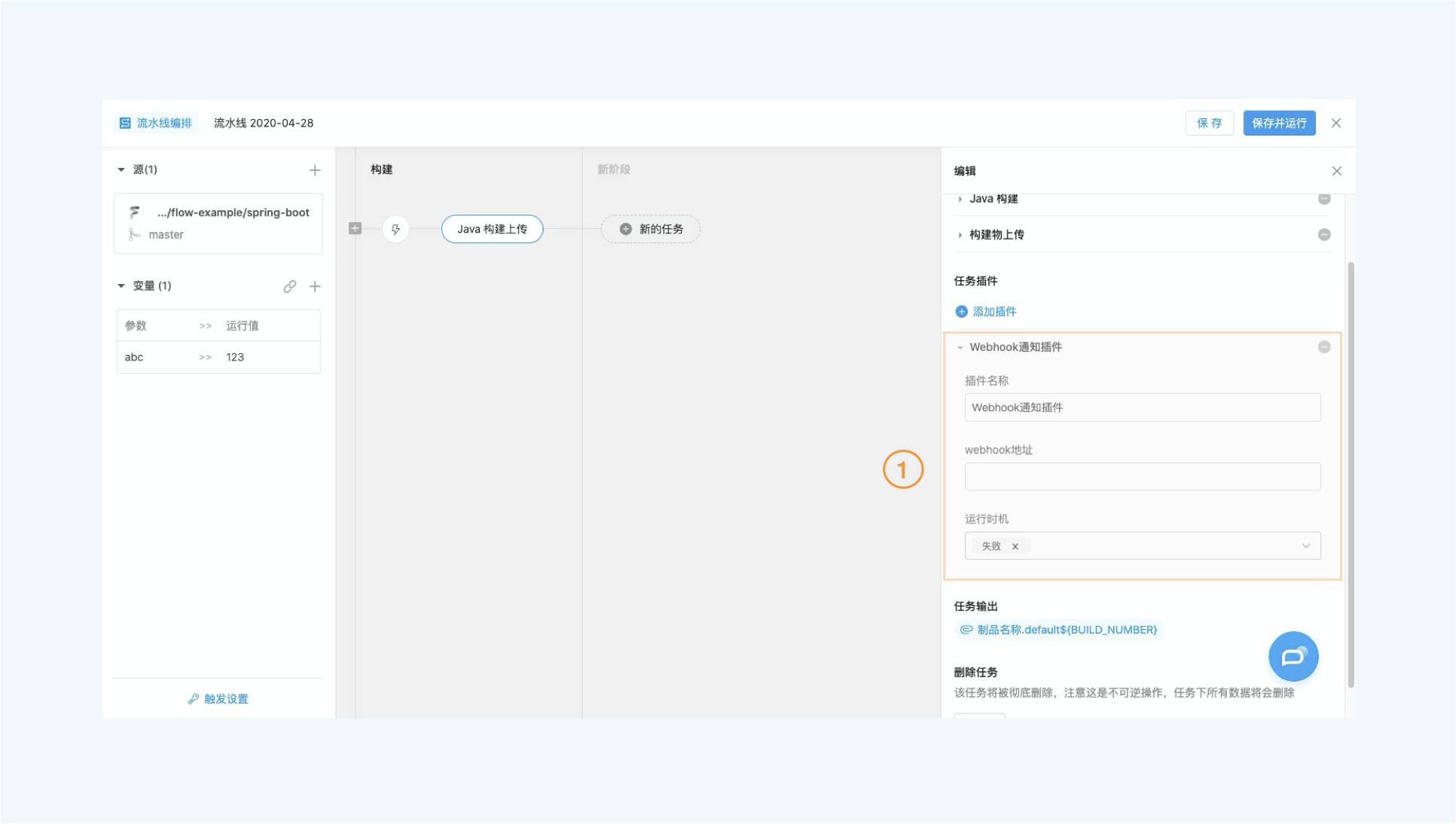Remove the 构建物上传 step via minus icon

1324,234
